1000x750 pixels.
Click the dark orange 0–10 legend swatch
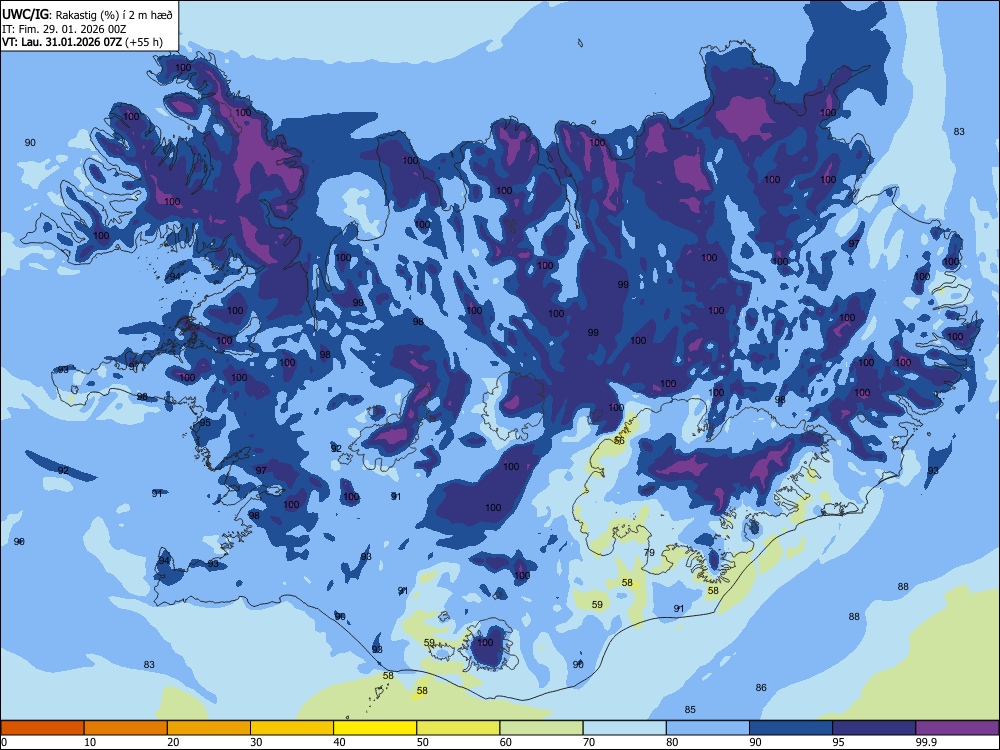pos(42,728)
